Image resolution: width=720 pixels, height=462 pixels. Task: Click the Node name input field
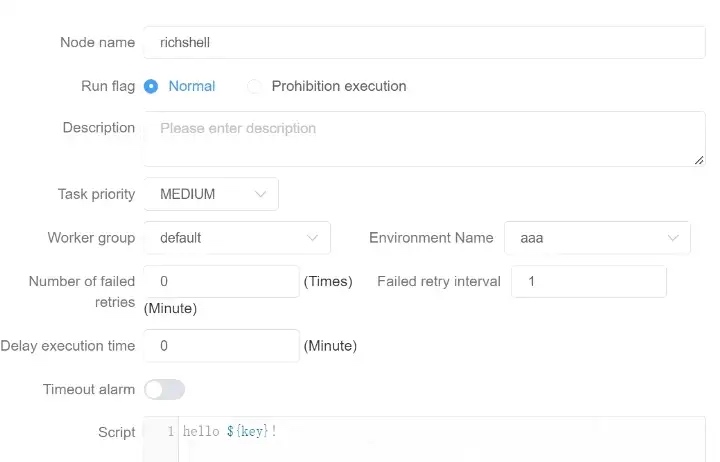click(425, 43)
